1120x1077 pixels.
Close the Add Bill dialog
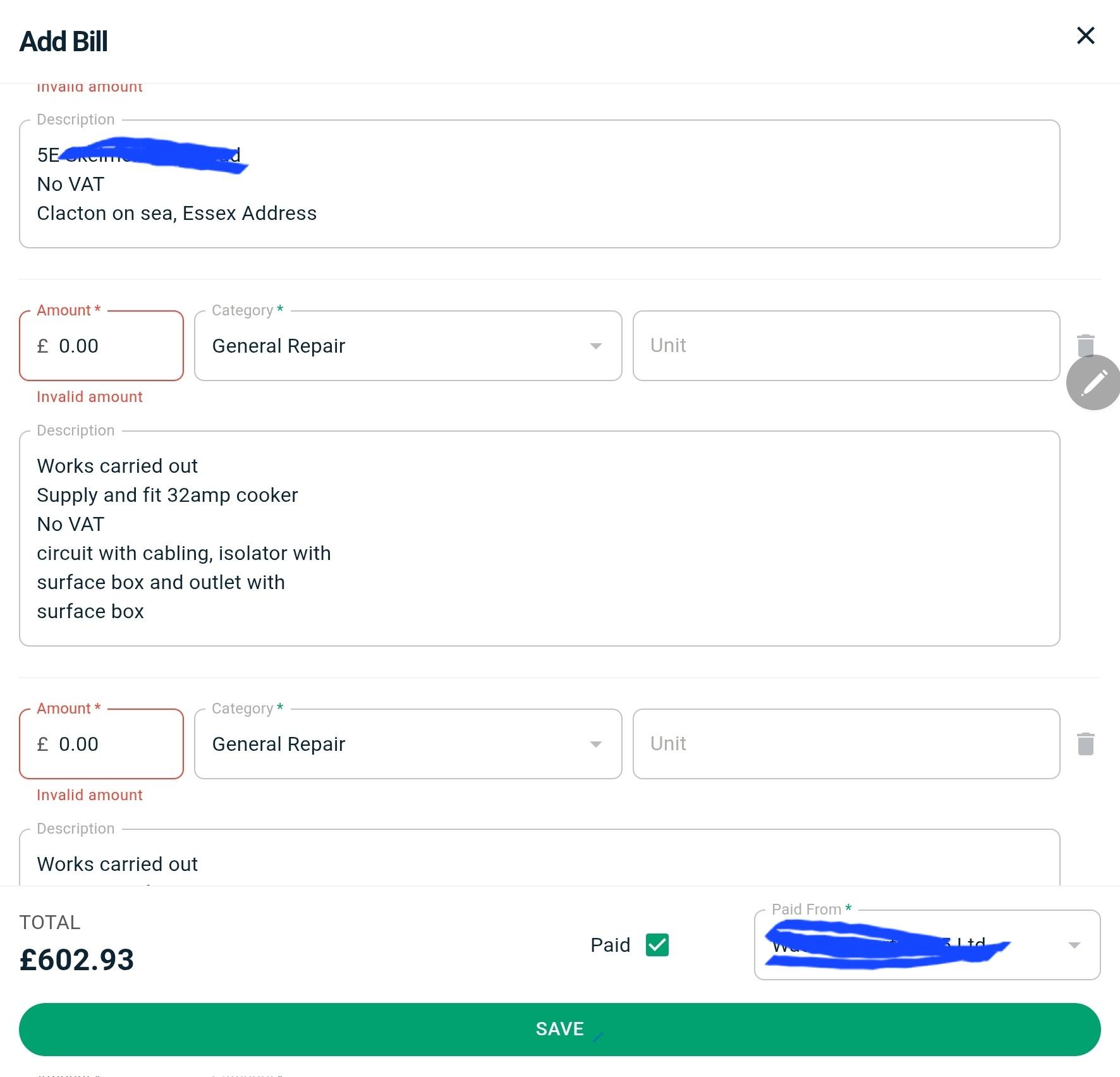coord(1085,36)
